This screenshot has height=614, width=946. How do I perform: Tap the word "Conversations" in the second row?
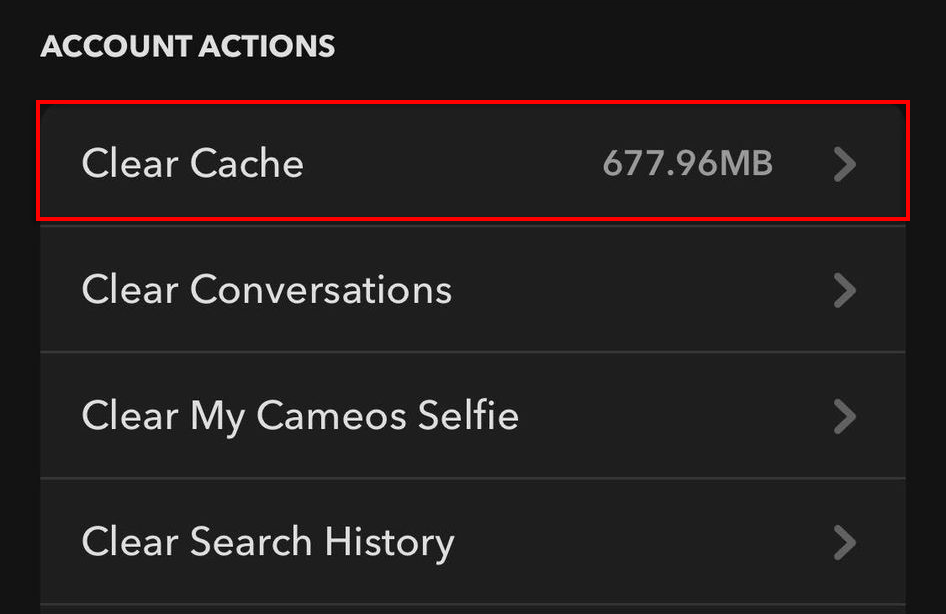pos(321,290)
